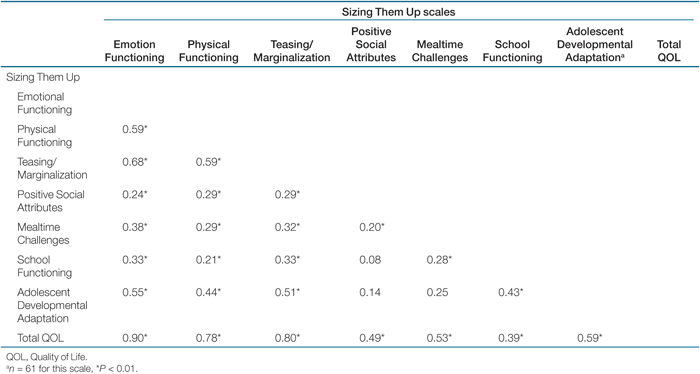Select the 0.20* Positive Social Attributes cell
700x374 pixels.
(372, 227)
